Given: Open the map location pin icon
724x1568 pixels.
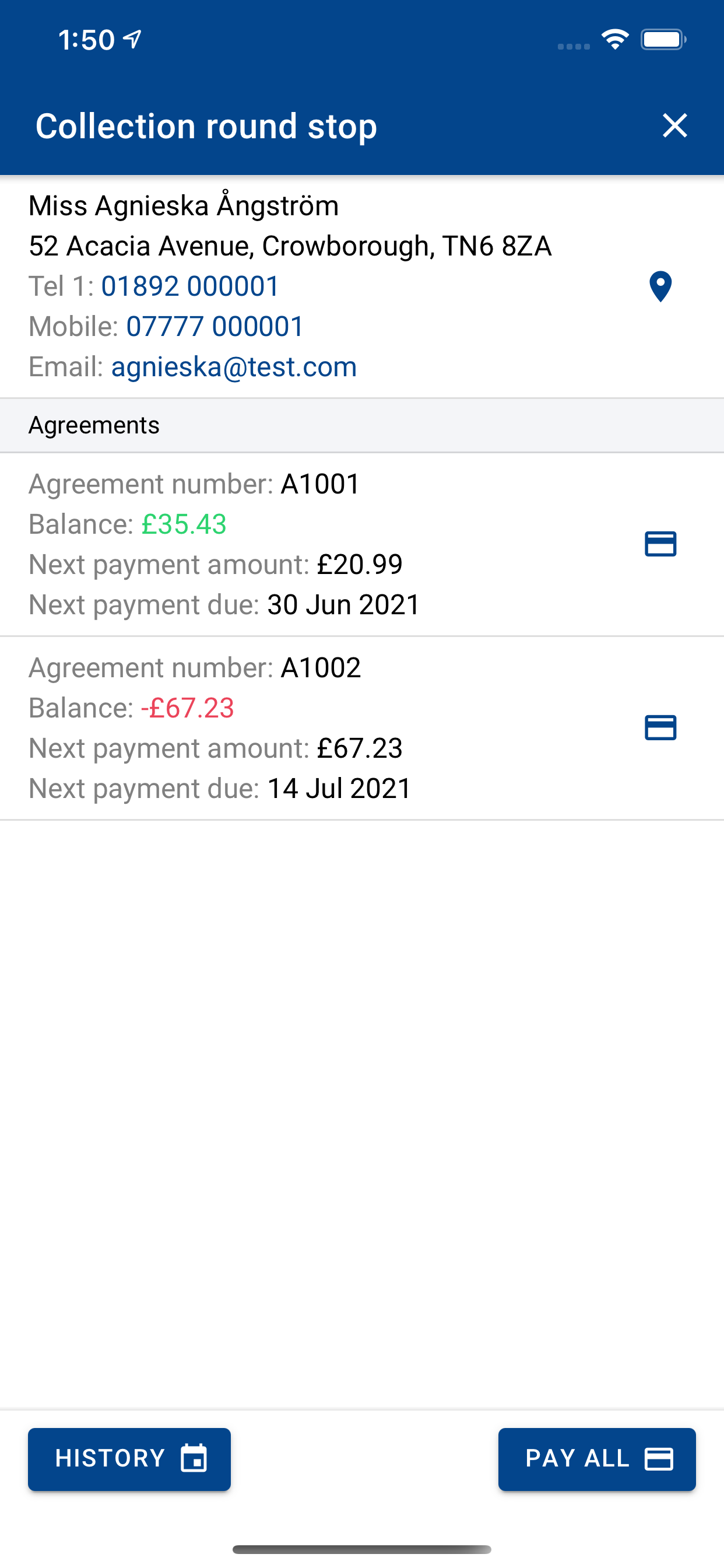Looking at the screenshot, I should click(x=660, y=286).
